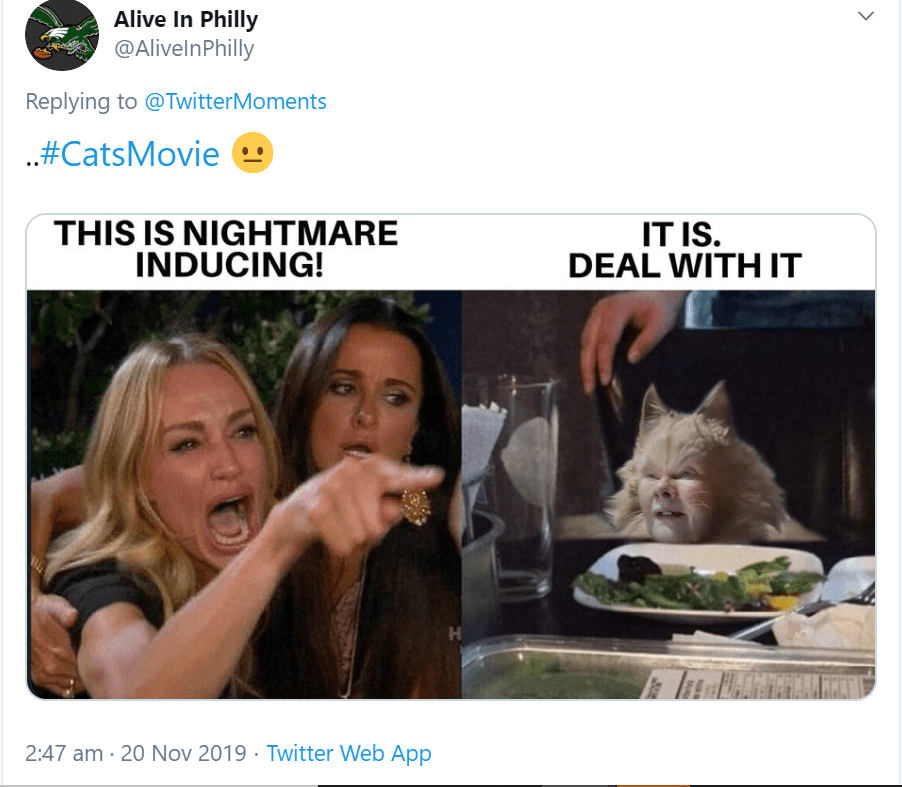Open the 2:47 am tweet timestamp
The width and height of the screenshot is (902, 787).
64,753
